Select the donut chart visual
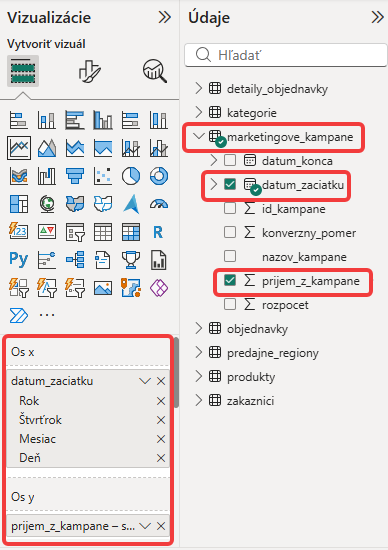Viewport: 388px width, 550px height. click(x=159, y=176)
